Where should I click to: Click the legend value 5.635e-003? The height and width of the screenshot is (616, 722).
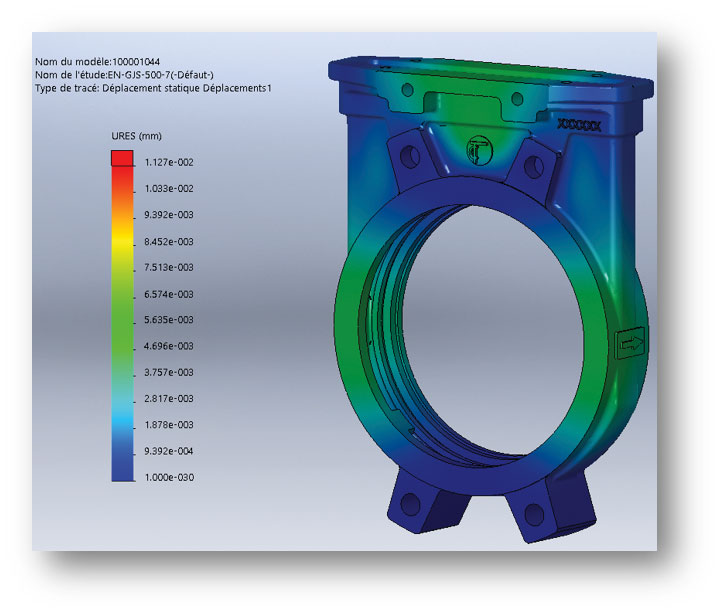click(169, 320)
